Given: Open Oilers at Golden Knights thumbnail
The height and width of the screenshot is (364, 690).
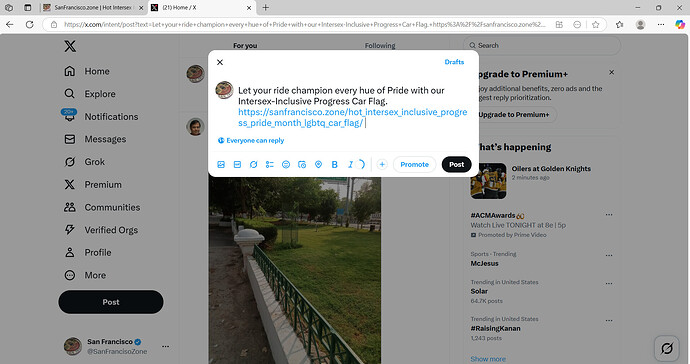Looking at the screenshot, I should 488,181.
